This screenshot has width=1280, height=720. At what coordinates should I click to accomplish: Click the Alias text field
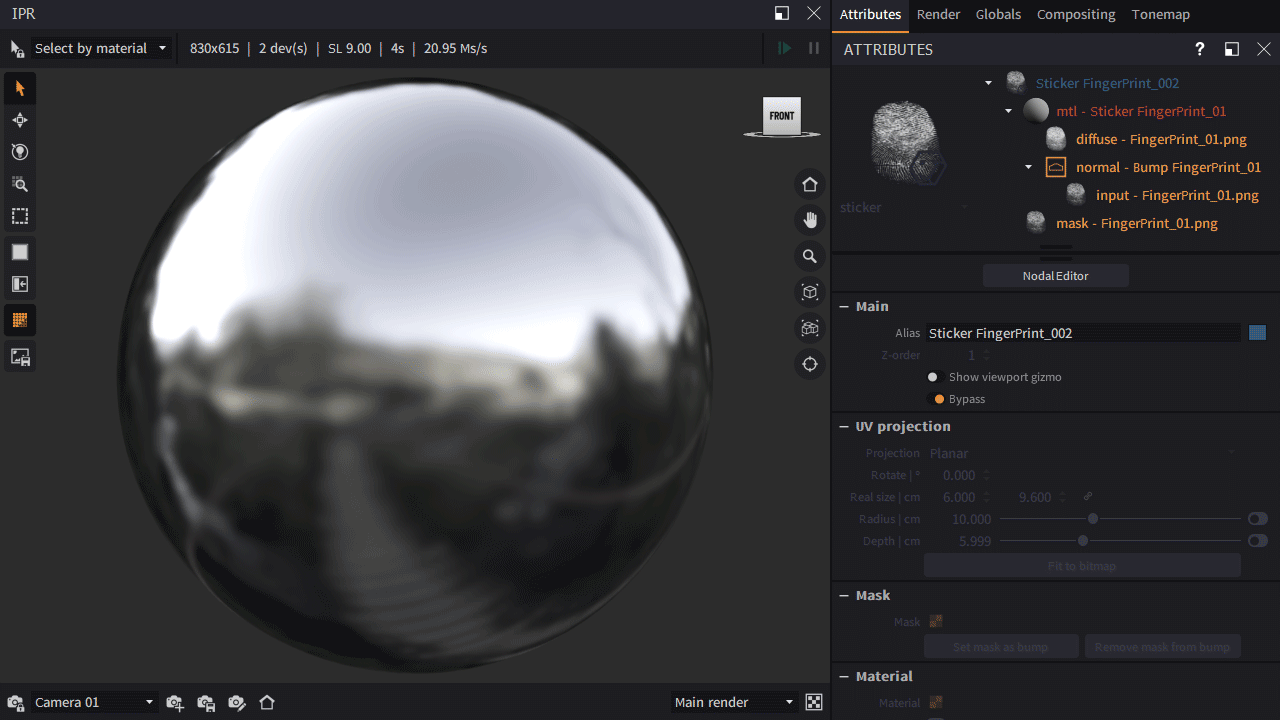1082,333
